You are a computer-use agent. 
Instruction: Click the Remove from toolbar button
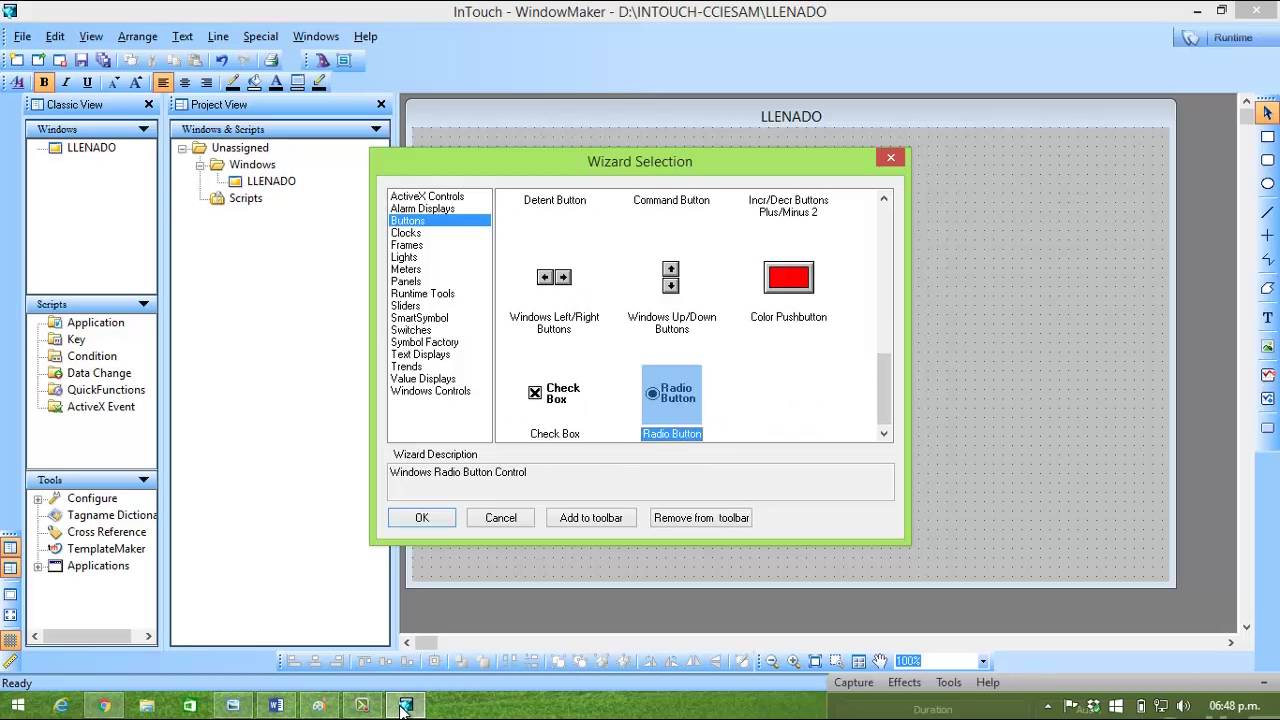click(702, 518)
